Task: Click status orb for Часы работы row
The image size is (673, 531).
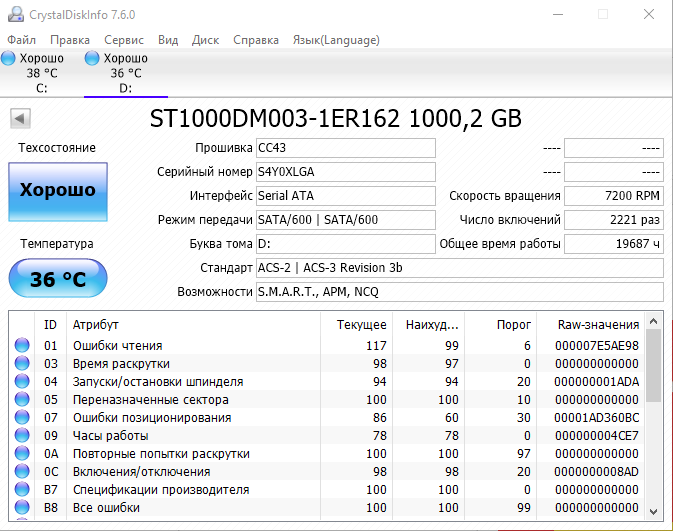Action: 22,436
